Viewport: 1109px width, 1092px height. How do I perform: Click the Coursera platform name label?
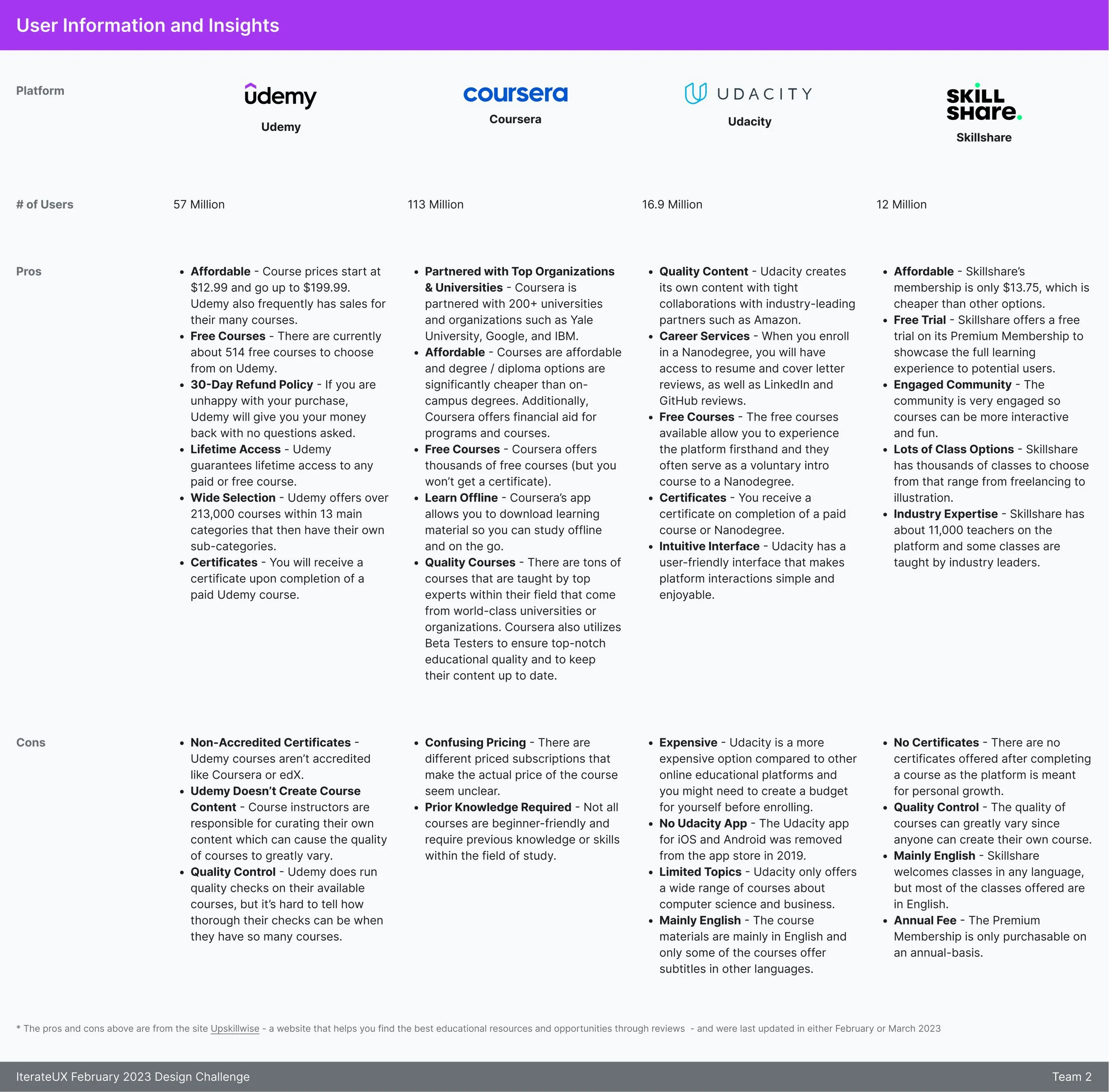click(x=515, y=119)
